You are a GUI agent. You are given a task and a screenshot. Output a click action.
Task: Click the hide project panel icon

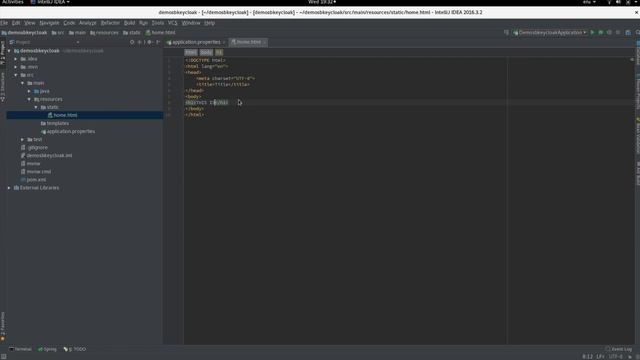click(158, 42)
